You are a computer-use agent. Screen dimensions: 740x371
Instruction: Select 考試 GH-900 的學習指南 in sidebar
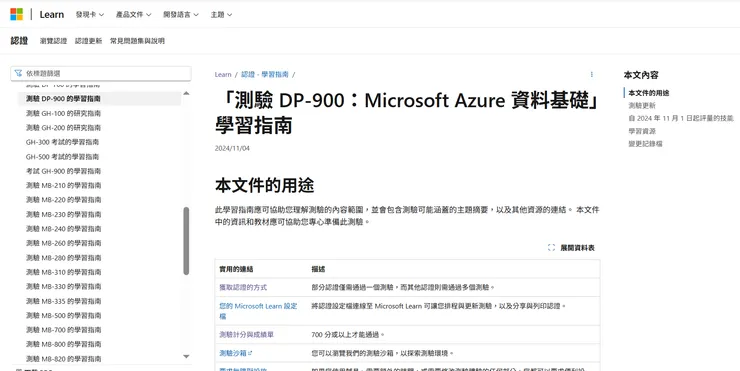(x=63, y=171)
